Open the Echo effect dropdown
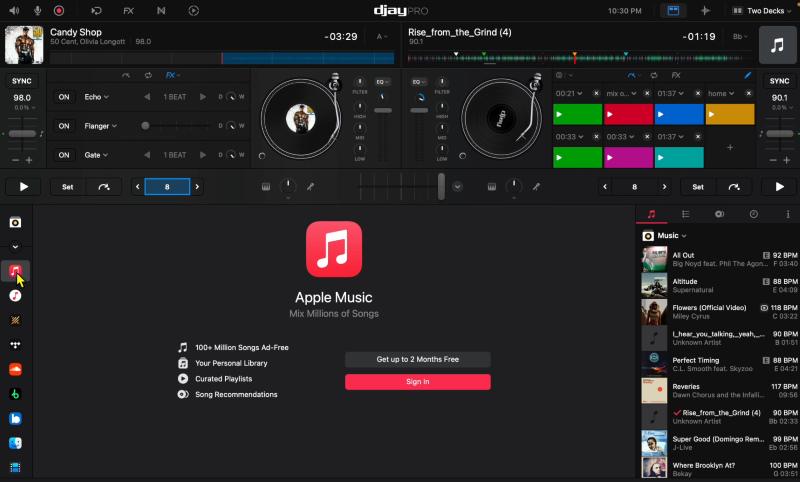 tap(96, 97)
